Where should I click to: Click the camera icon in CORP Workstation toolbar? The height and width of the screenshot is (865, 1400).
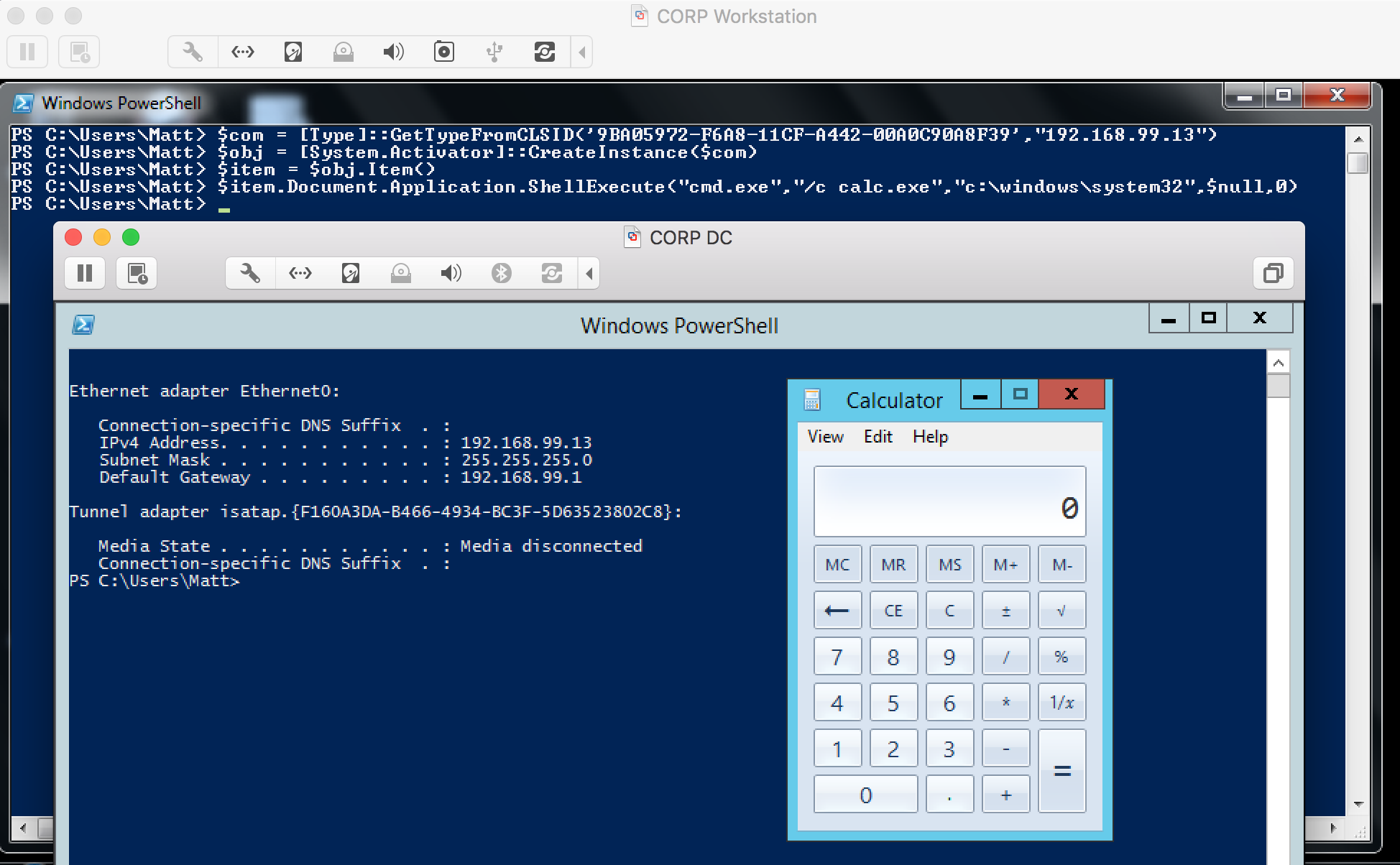444,52
